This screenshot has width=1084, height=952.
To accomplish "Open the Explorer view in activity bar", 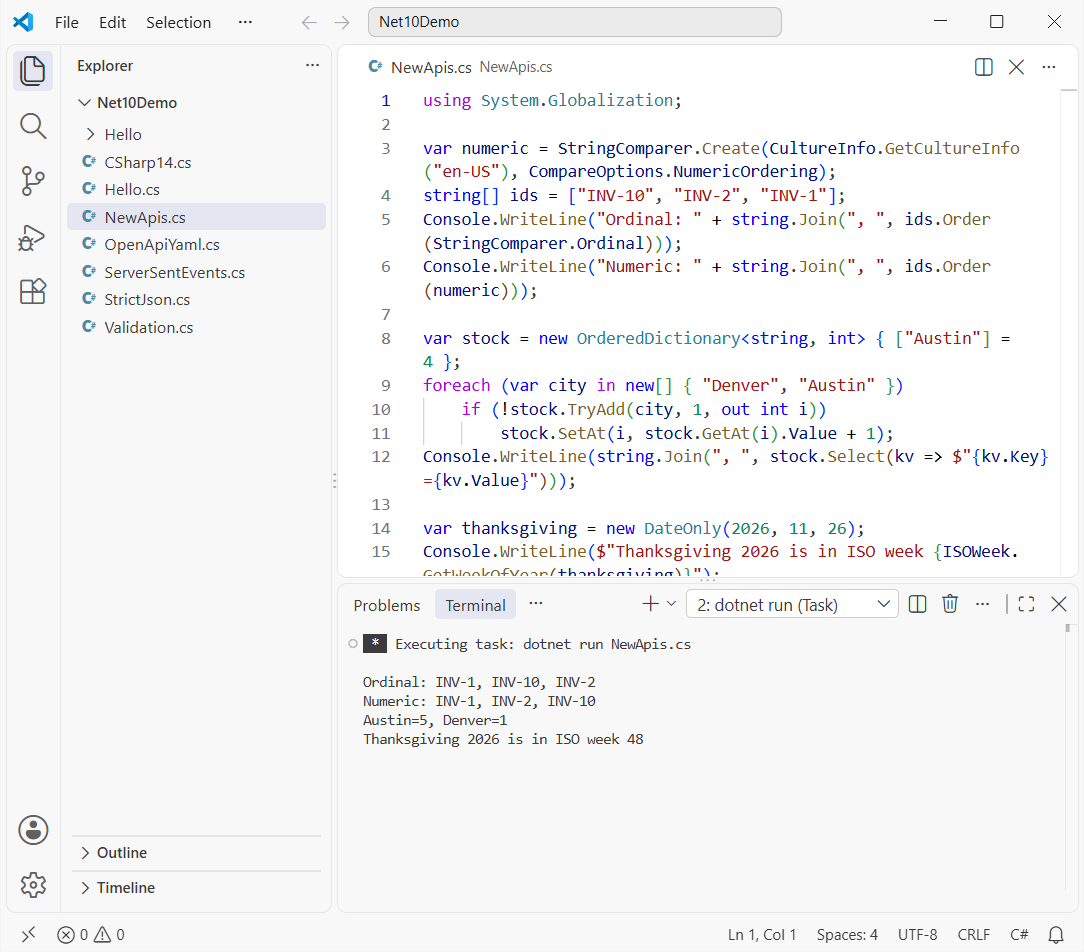I will click(x=32, y=71).
